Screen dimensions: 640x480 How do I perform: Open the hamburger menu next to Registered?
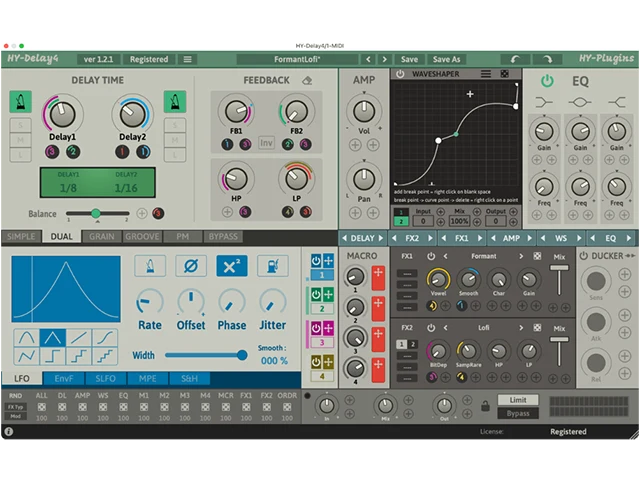(x=187, y=59)
